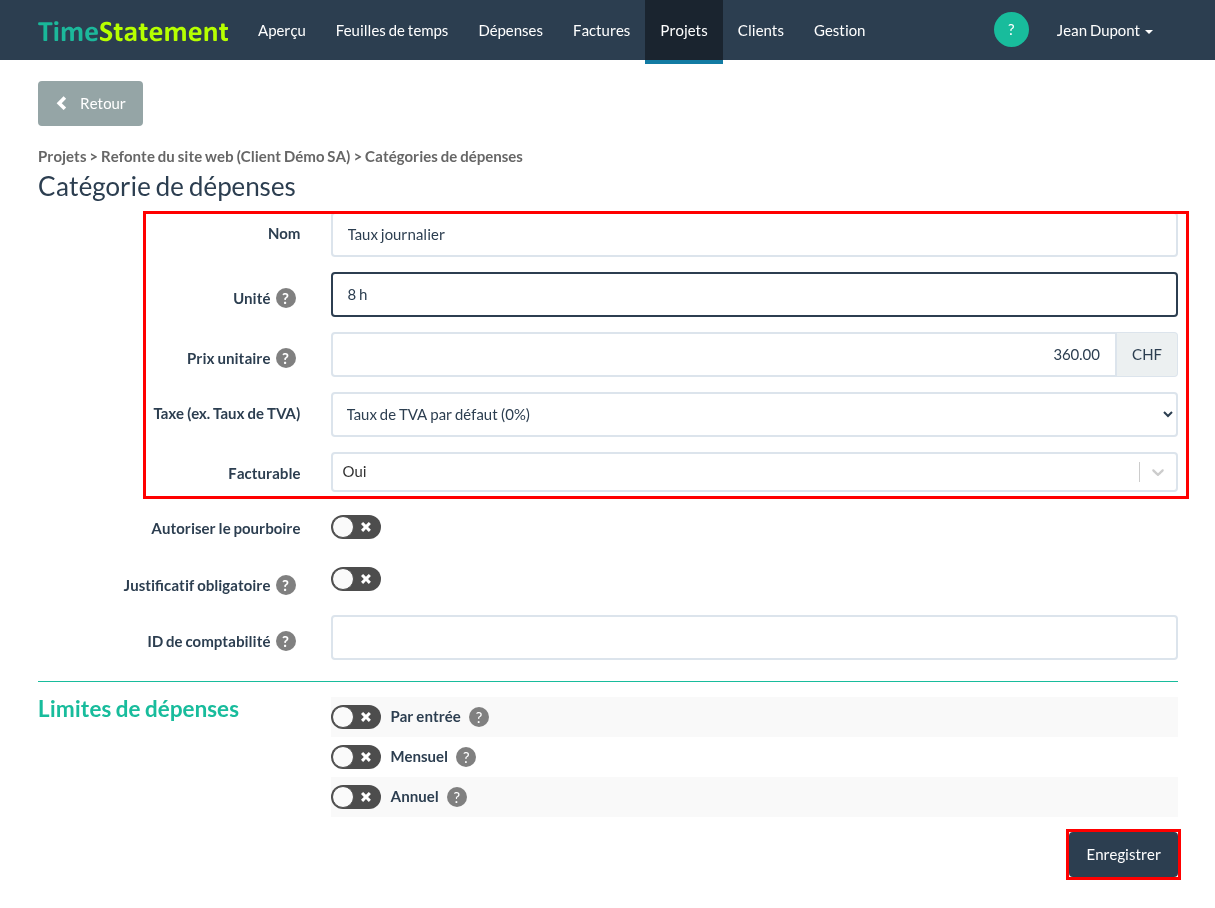Click the Prix unitaire amount field
This screenshot has height=908, width=1215.
click(x=723, y=355)
